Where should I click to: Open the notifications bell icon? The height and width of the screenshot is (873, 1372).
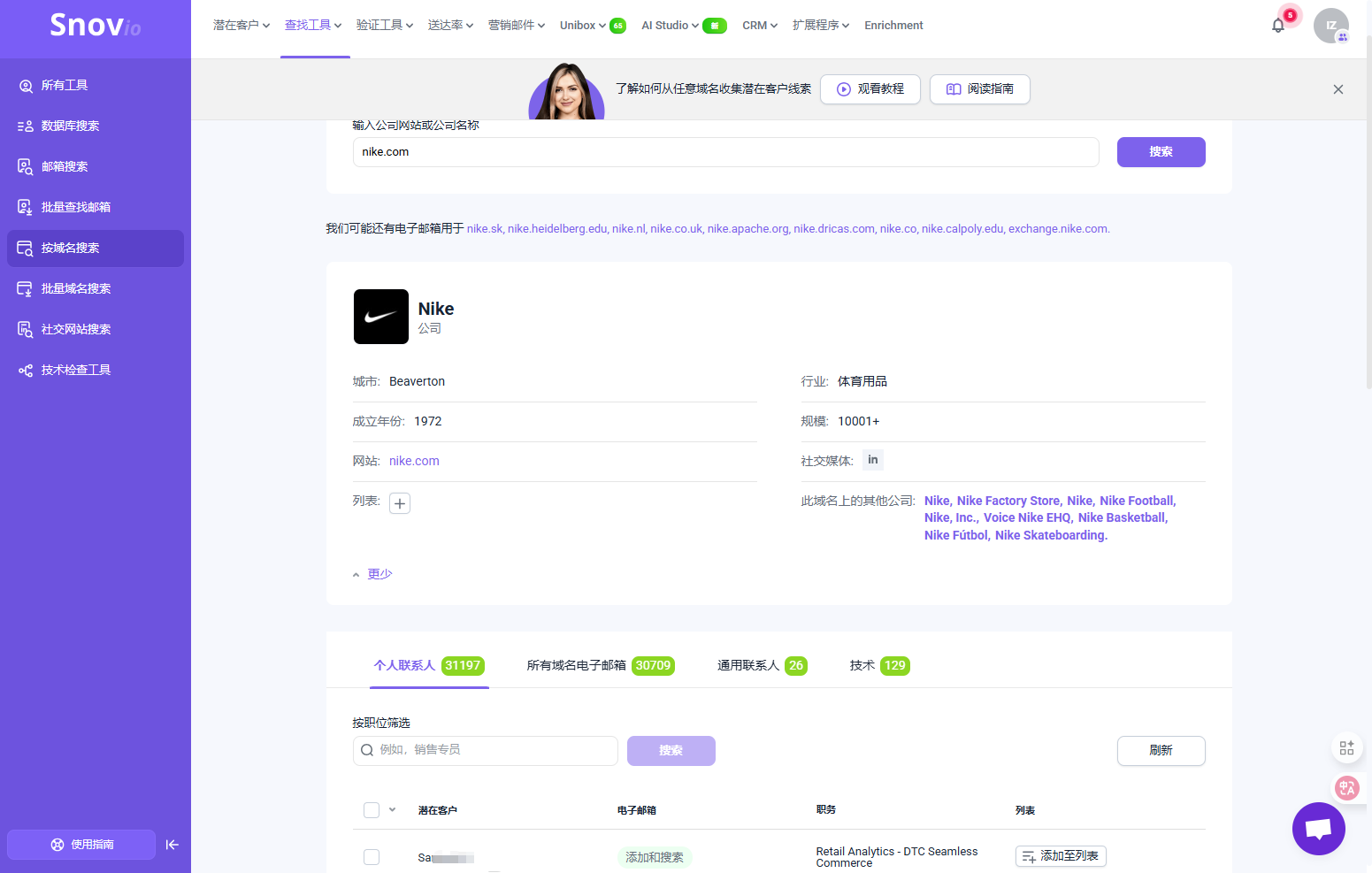pyautogui.click(x=1277, y=26)
